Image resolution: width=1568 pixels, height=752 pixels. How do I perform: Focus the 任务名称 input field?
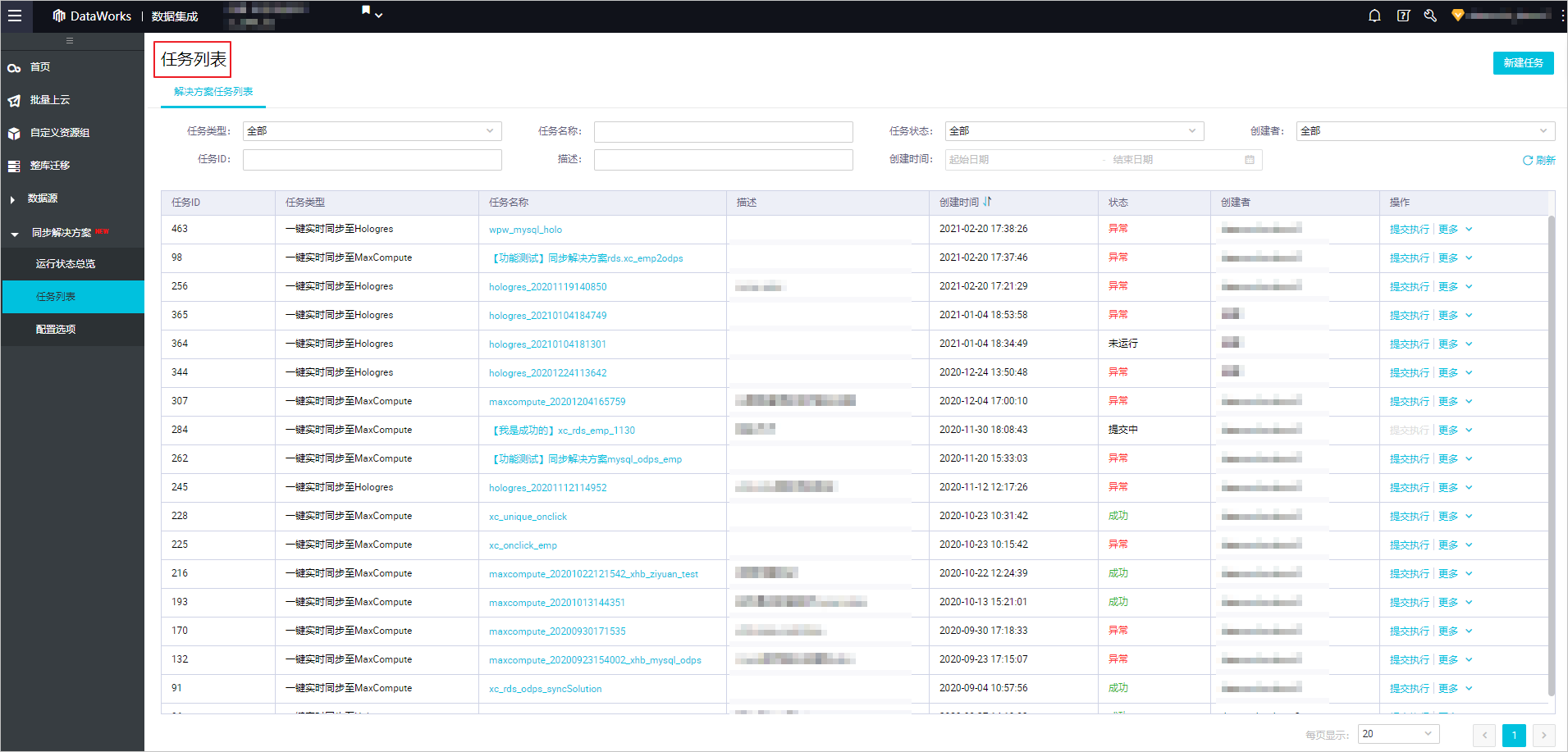click(724, 131)
